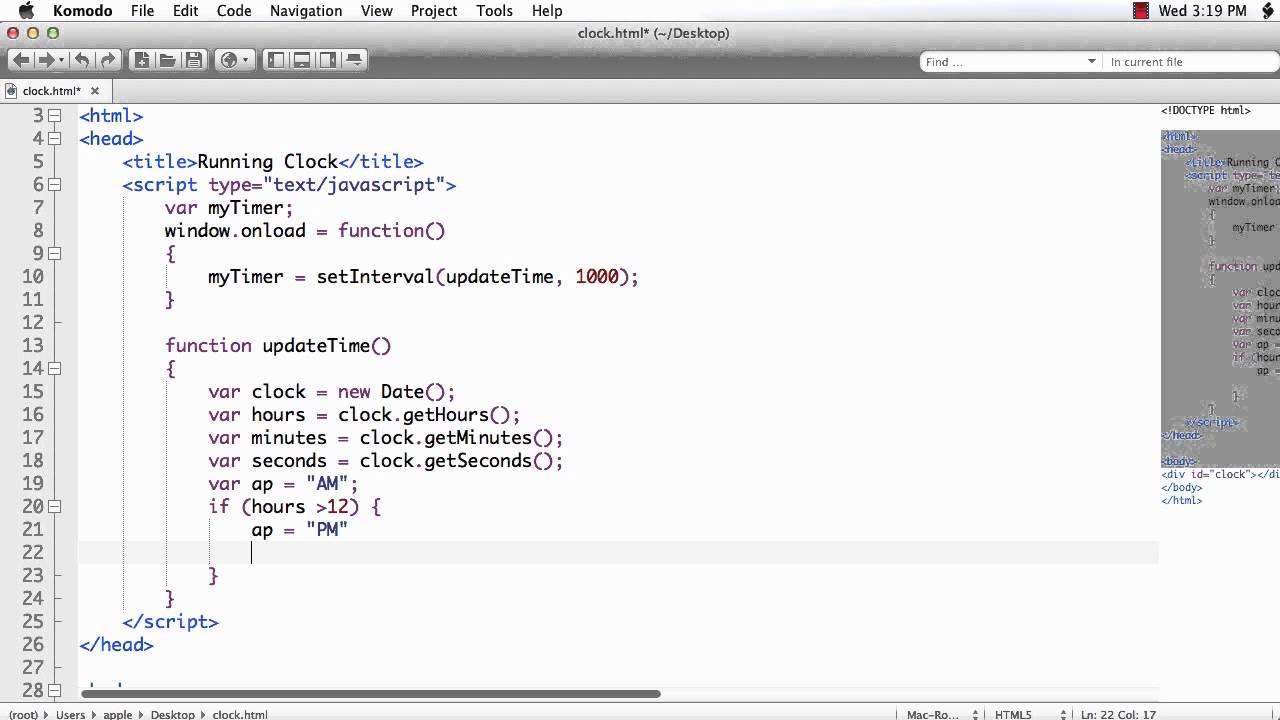
Task: Collapse the fold marker on line 4 head
Action: (54, 139)
